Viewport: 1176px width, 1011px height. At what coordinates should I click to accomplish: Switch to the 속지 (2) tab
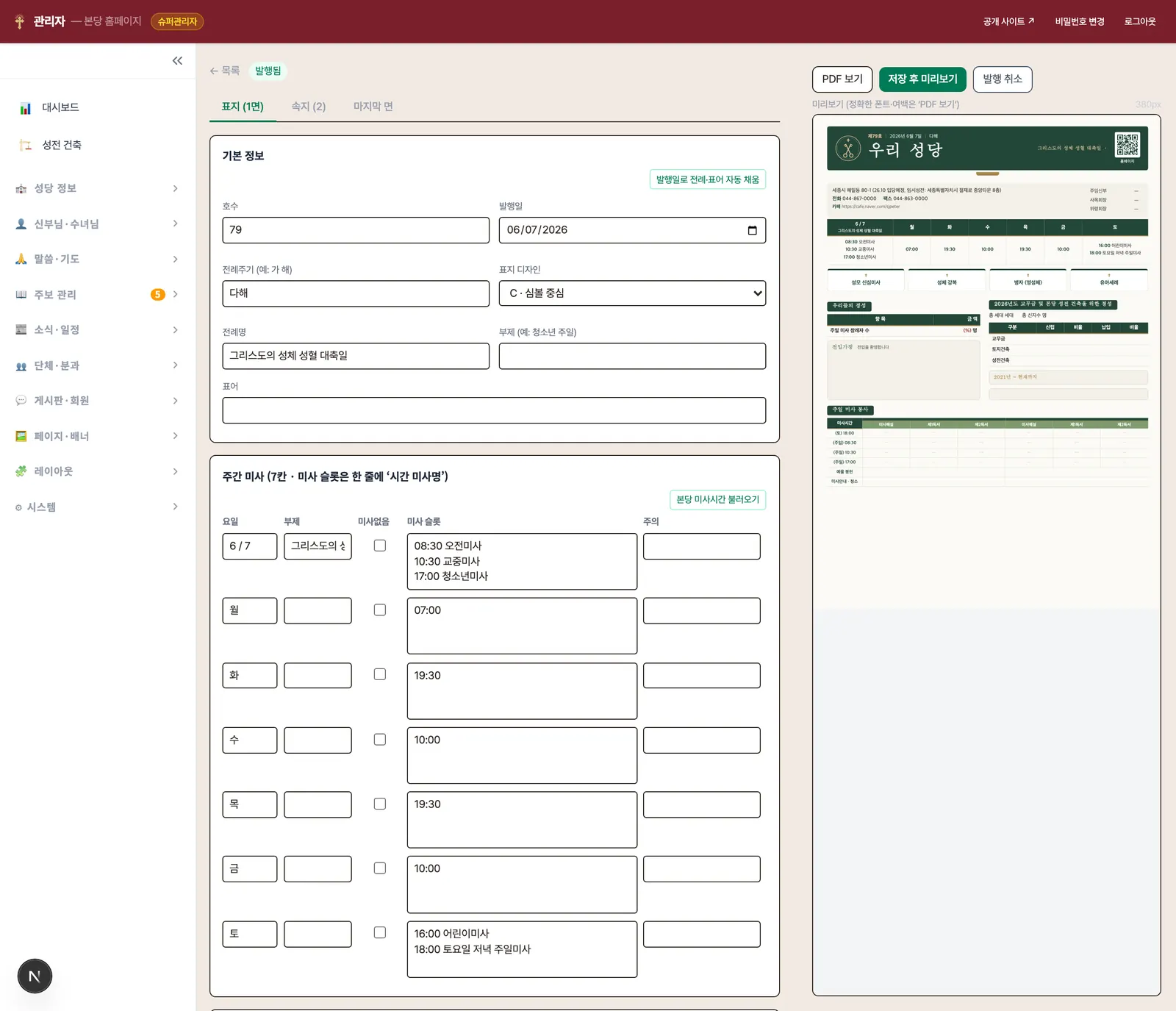tap(309, 107)
